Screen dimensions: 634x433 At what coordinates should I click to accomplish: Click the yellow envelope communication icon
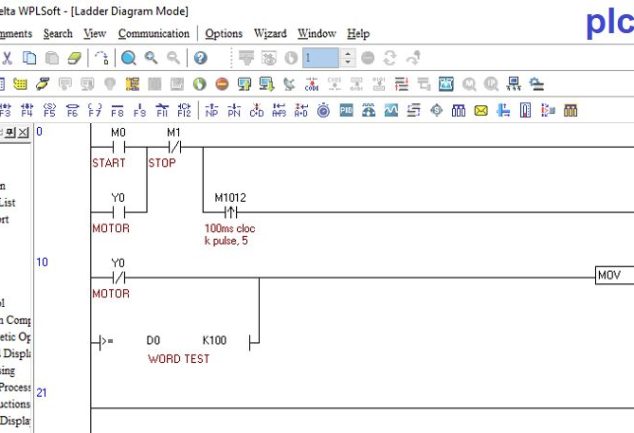pyautogui.click(x=481, y=110)
